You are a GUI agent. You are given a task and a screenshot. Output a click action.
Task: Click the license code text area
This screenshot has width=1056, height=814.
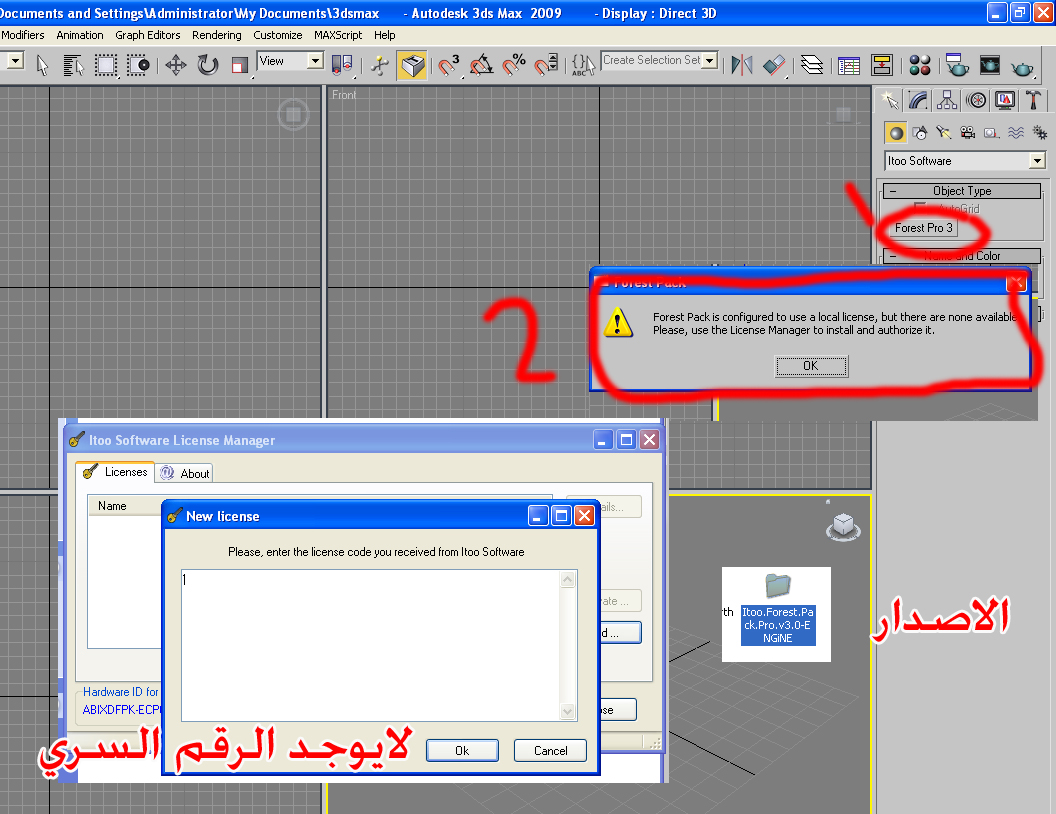coord(370,645)
